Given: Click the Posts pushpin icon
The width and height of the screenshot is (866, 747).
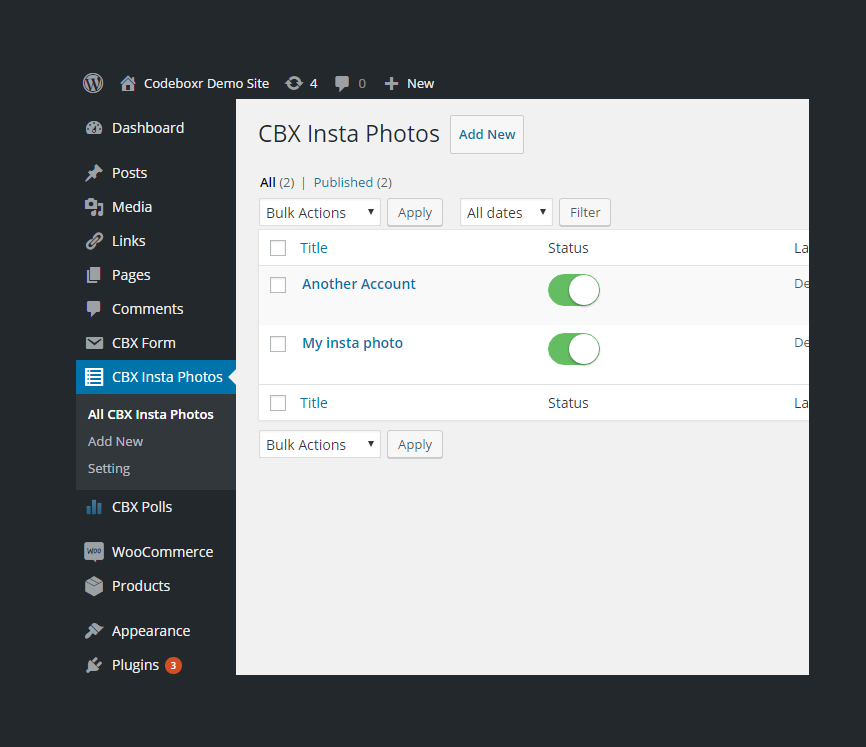Looking at the screenshot, I should tap(94, 173).
